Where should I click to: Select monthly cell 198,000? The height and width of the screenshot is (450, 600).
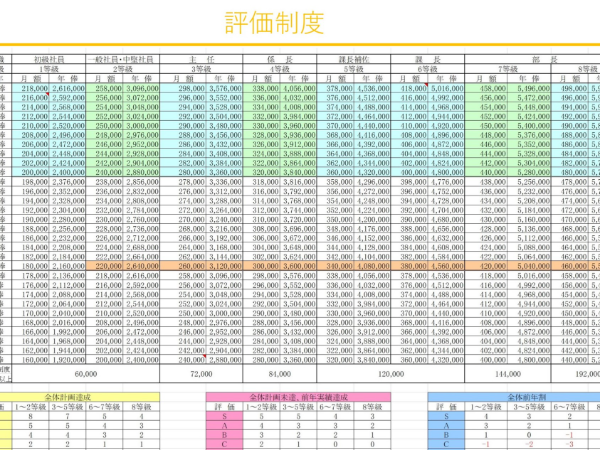pos(30,182)
